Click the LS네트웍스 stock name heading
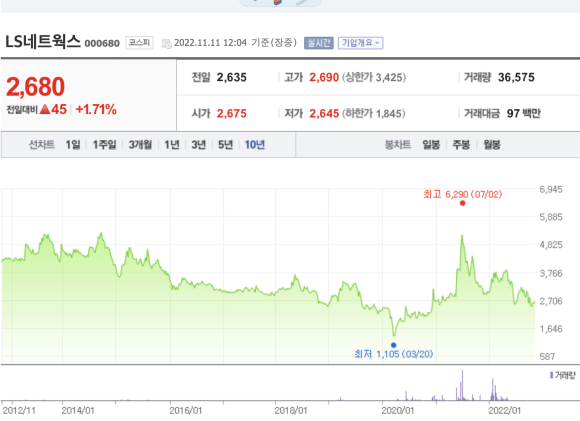 (43, 41)
